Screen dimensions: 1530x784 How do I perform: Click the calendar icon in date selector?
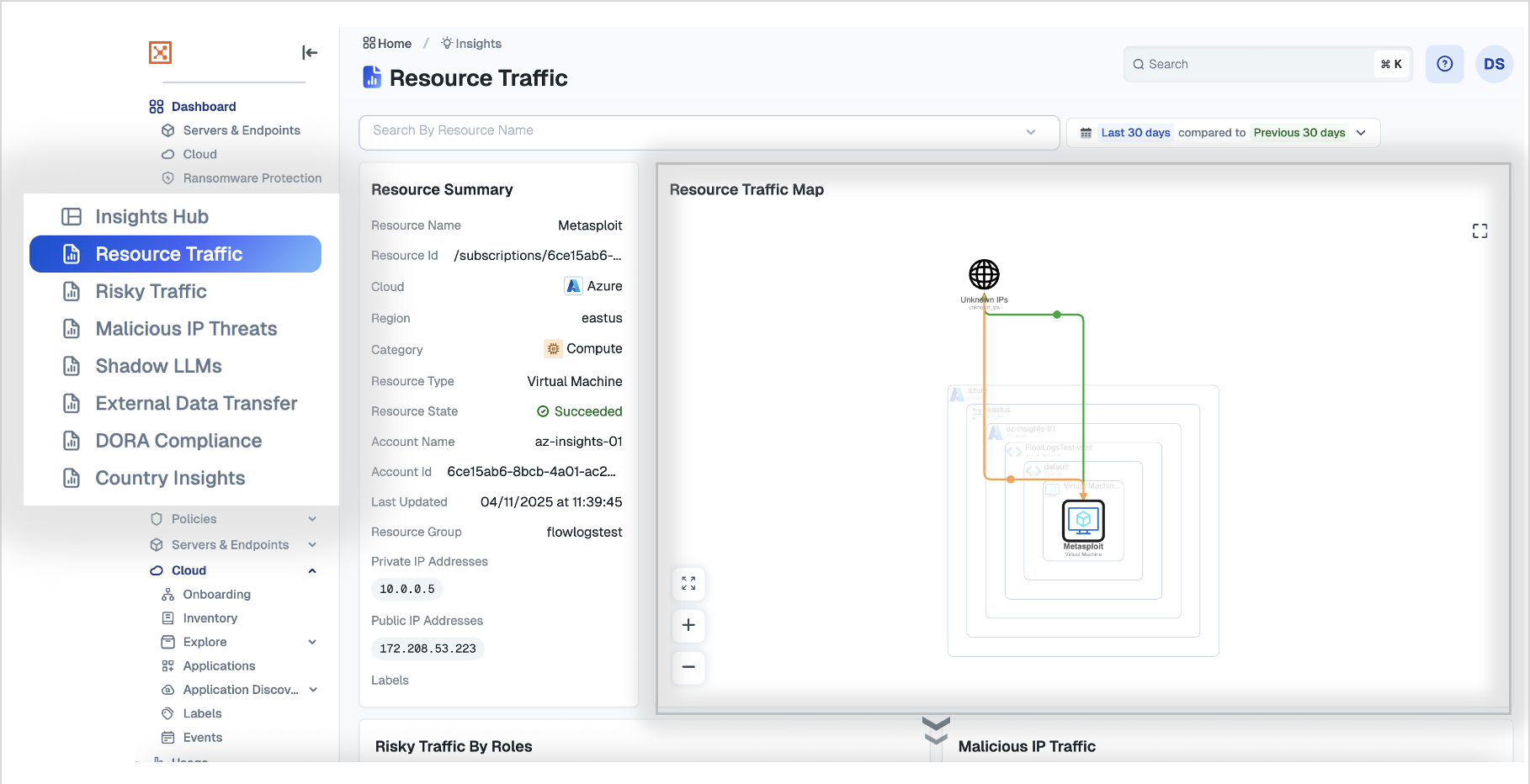click(1086, 133)
